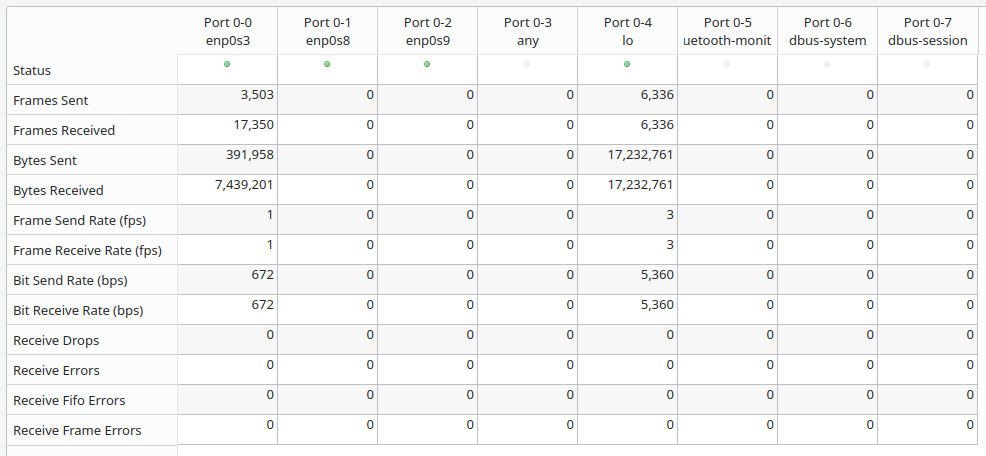The height and width of the screenshot is (456, 986).
Task: Click green status indicator for Port 0-0 enp0s3
Action: [x=227, y=64]
